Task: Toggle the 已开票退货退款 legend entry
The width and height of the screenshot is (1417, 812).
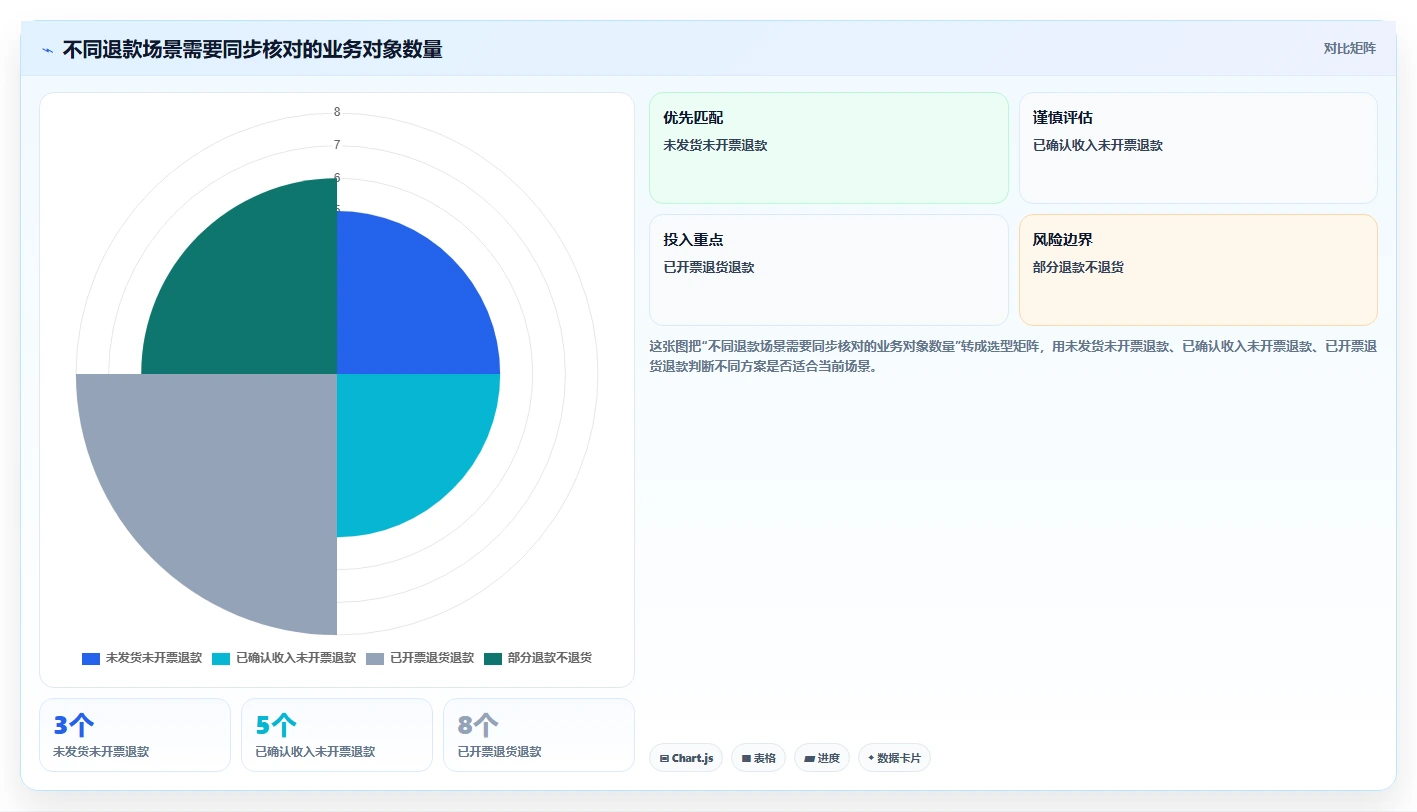Action: pos(420,658)
